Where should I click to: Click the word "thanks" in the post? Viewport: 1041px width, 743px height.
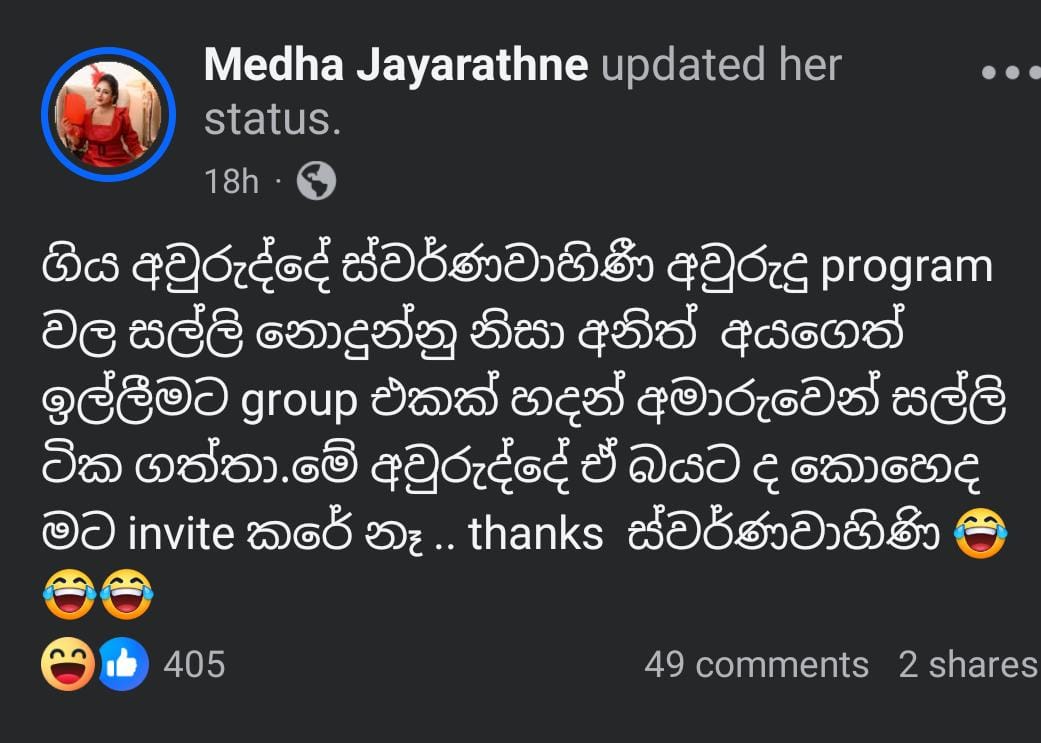pyautogui.click(x=536, y=534)
